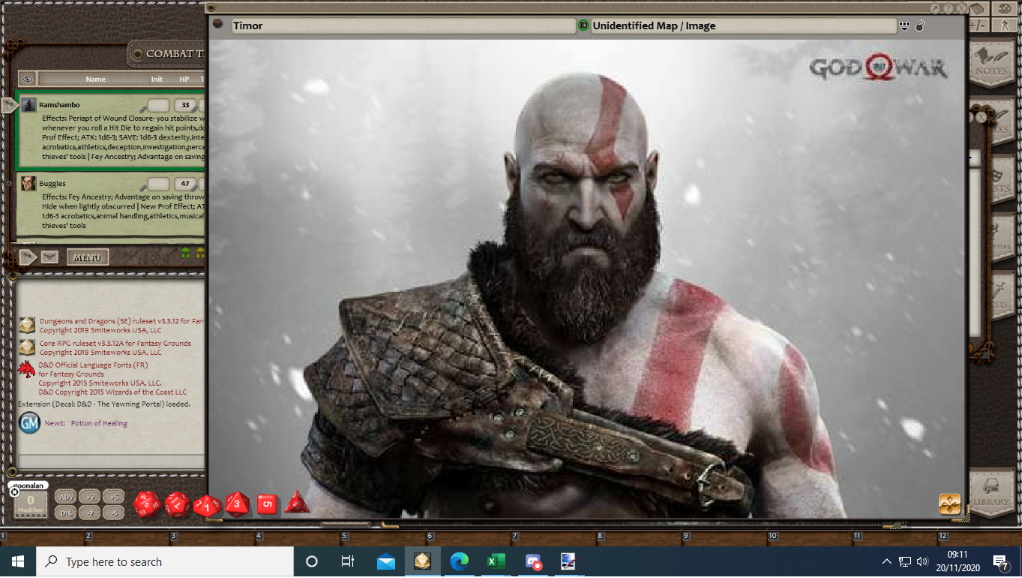This screenshot has width=1022, height=578.
Task: Click the red dragon D&D fonts icon
Action: [x=27, y=369]
